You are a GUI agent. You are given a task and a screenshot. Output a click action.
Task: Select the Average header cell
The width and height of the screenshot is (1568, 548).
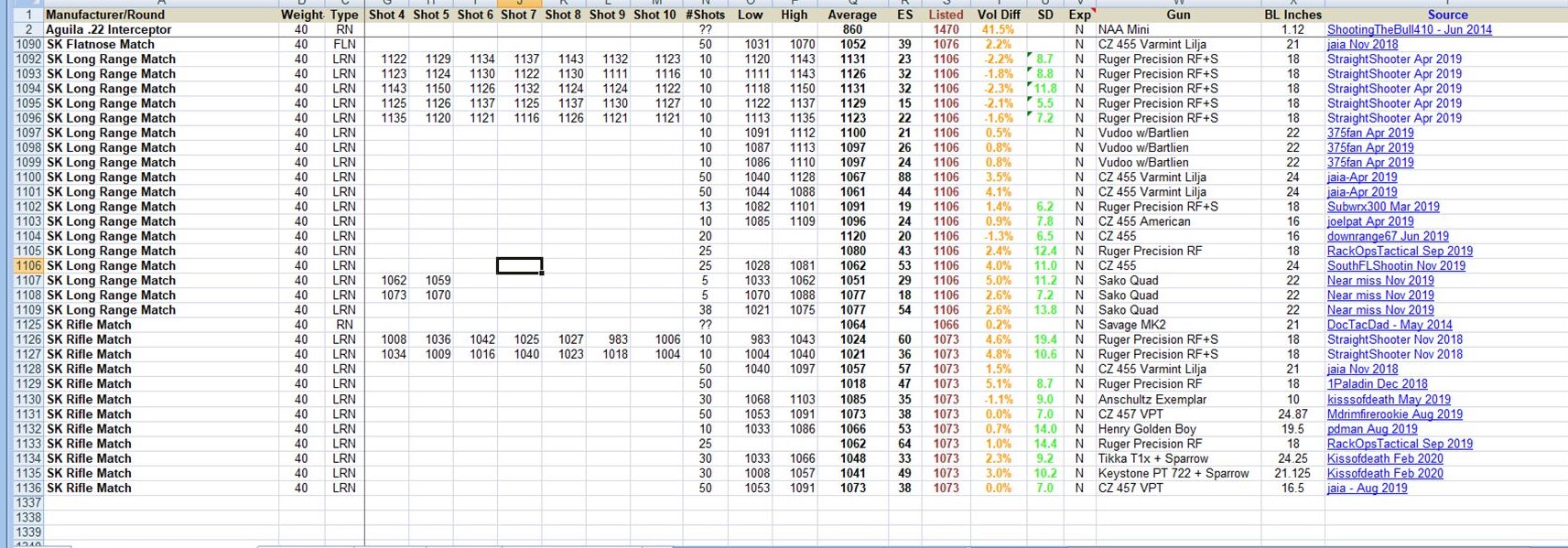pyautogui.click(x=852, y=15)
